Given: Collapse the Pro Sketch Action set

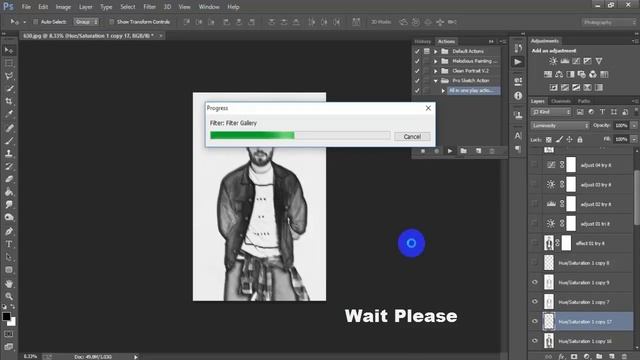Looking at the screenshot, I should tap(436, 81).
